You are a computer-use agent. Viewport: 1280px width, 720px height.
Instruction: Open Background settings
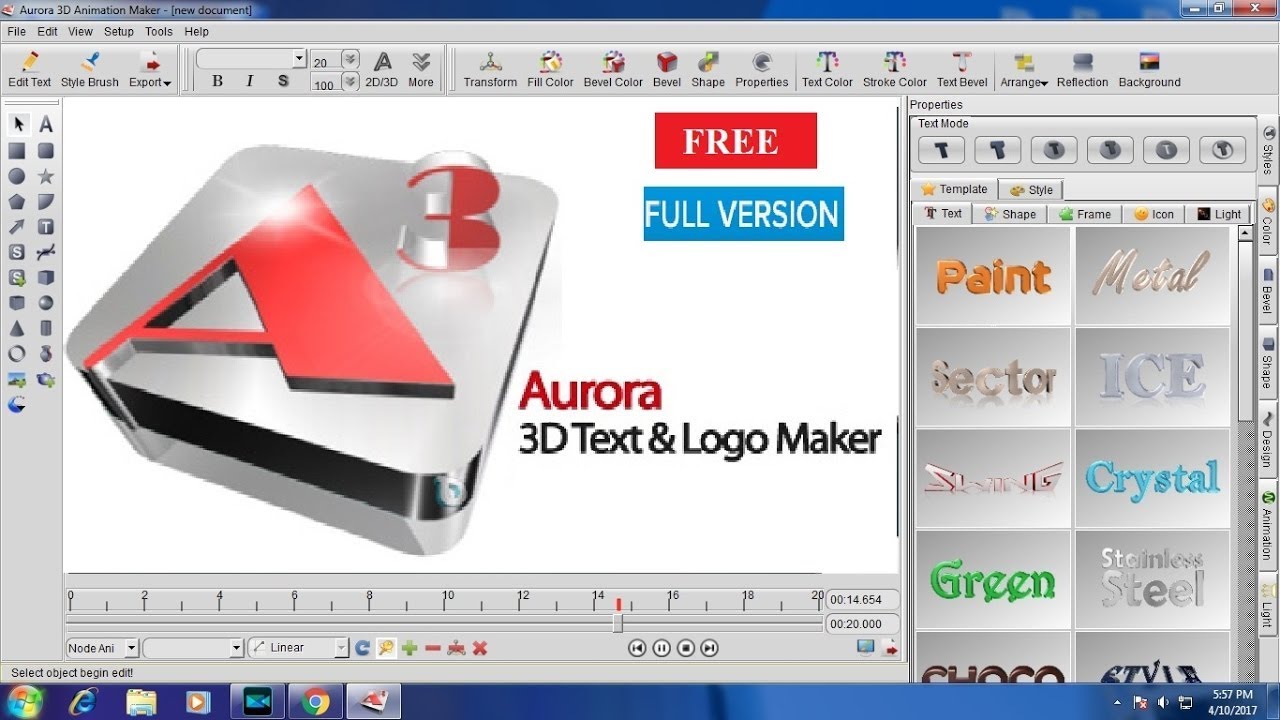pos(1150,70)
